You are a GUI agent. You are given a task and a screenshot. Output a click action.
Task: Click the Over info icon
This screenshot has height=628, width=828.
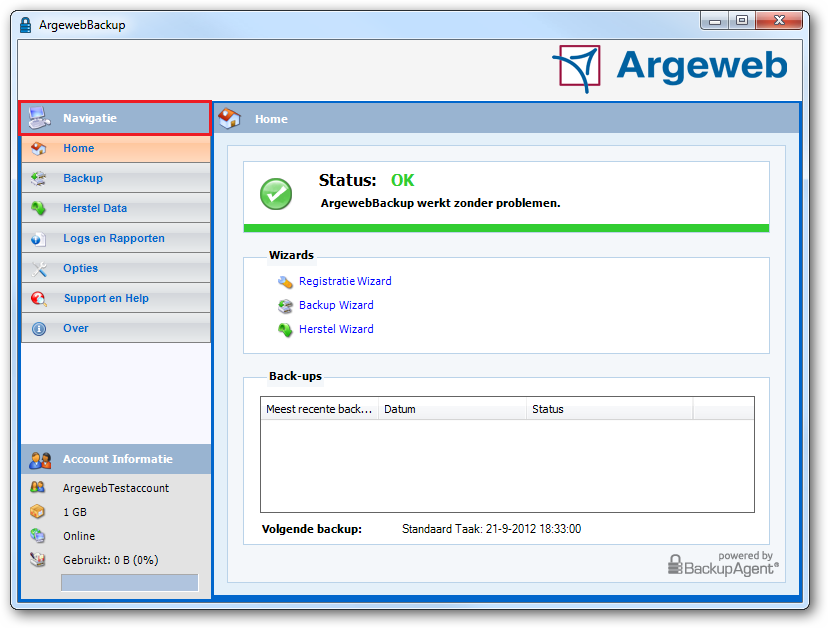click(x=39, y=329)
